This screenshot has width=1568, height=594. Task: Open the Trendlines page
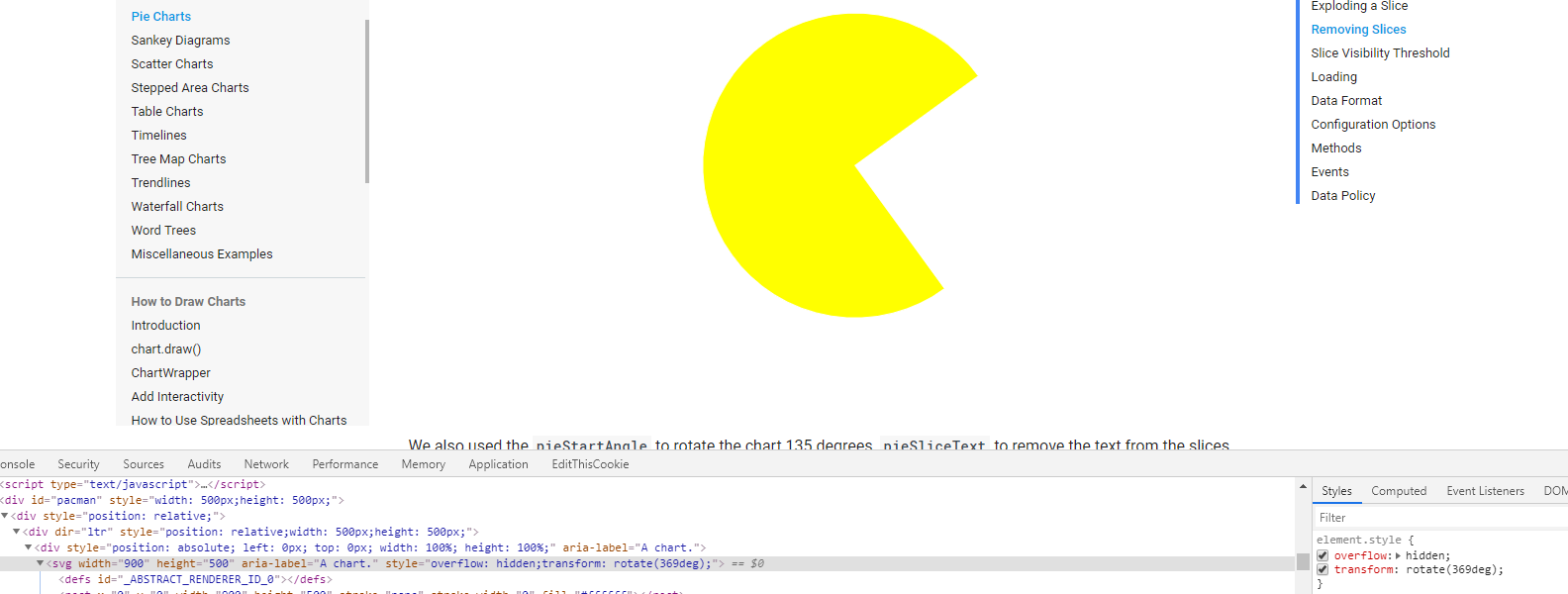(x=160, y=183)
